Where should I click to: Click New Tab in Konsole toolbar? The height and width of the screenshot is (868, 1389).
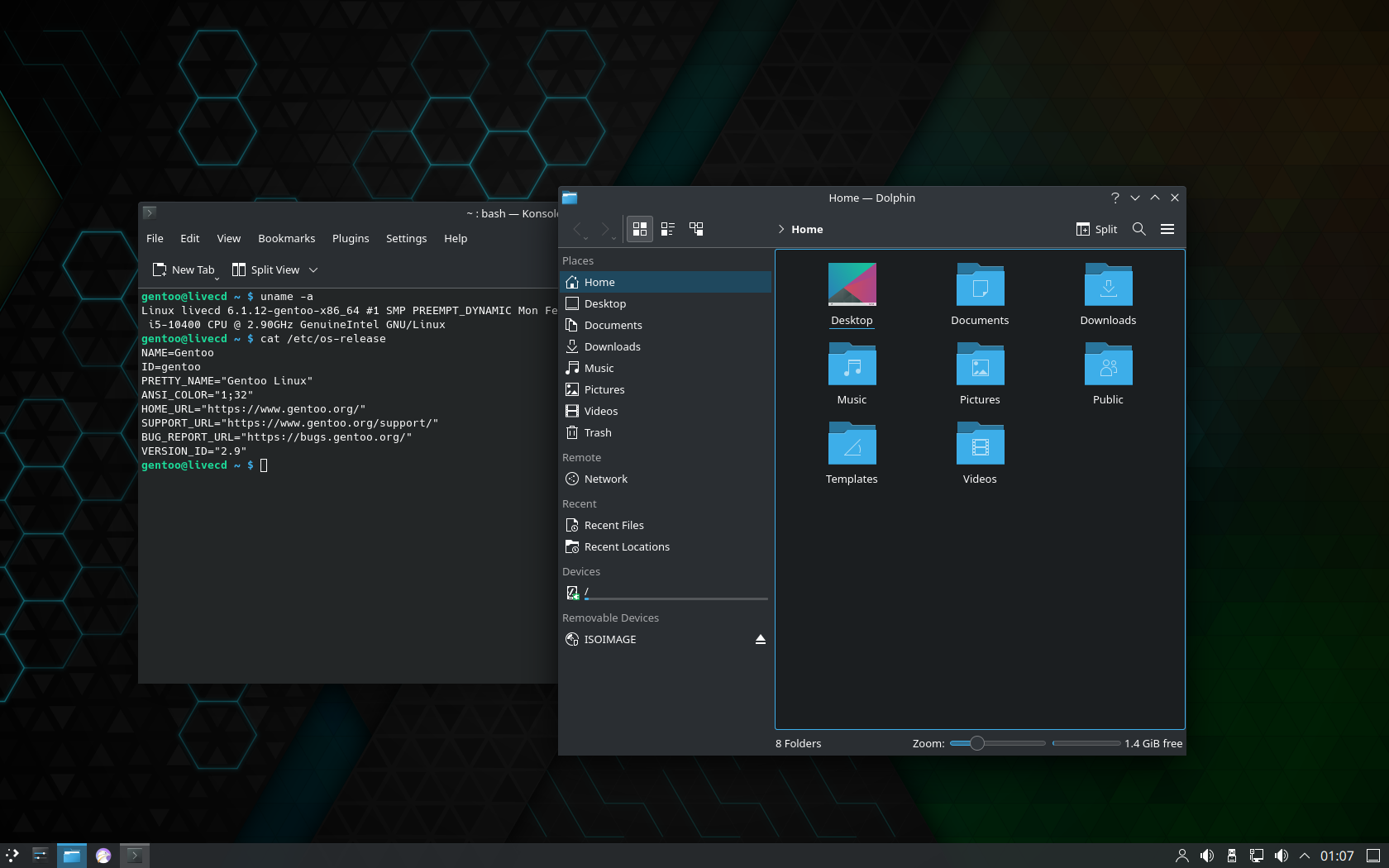coord(184,269)
